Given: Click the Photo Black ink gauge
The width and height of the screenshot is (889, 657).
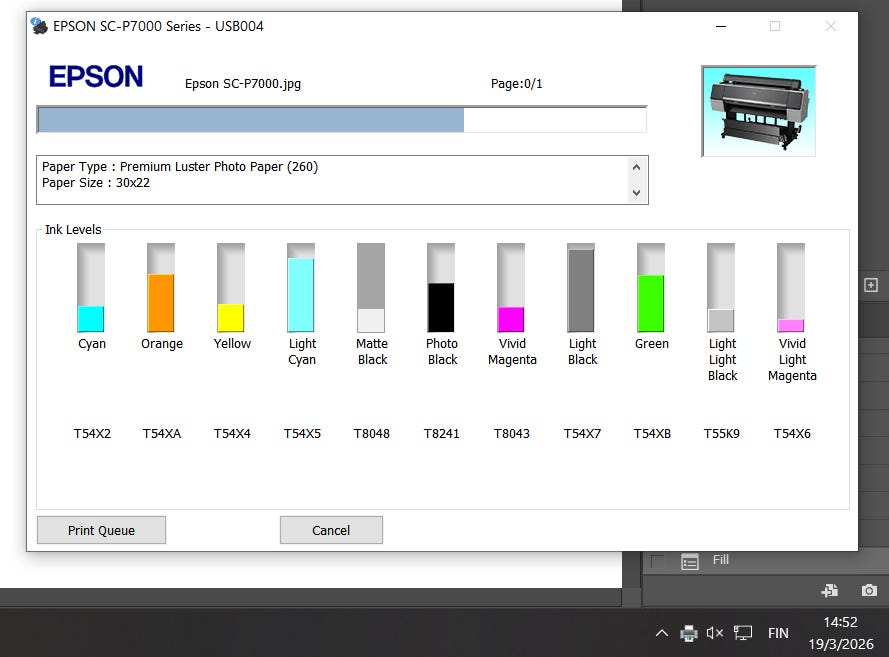Looking at the screenshot, I should (441, 288).
